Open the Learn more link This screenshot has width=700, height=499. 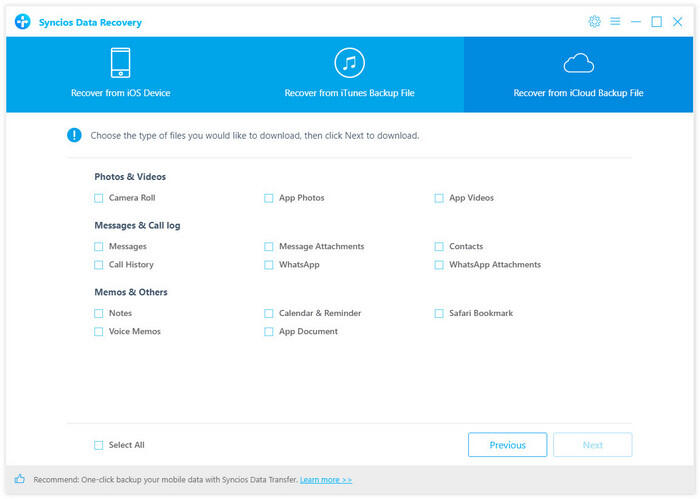tap(326, 480)
